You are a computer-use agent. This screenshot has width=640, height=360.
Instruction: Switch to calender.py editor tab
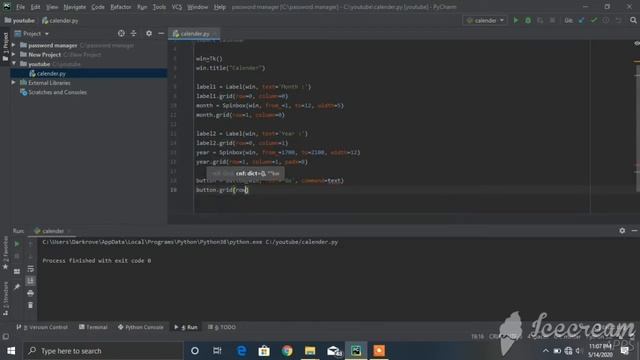pyautogui.click(x=194, y=33)
